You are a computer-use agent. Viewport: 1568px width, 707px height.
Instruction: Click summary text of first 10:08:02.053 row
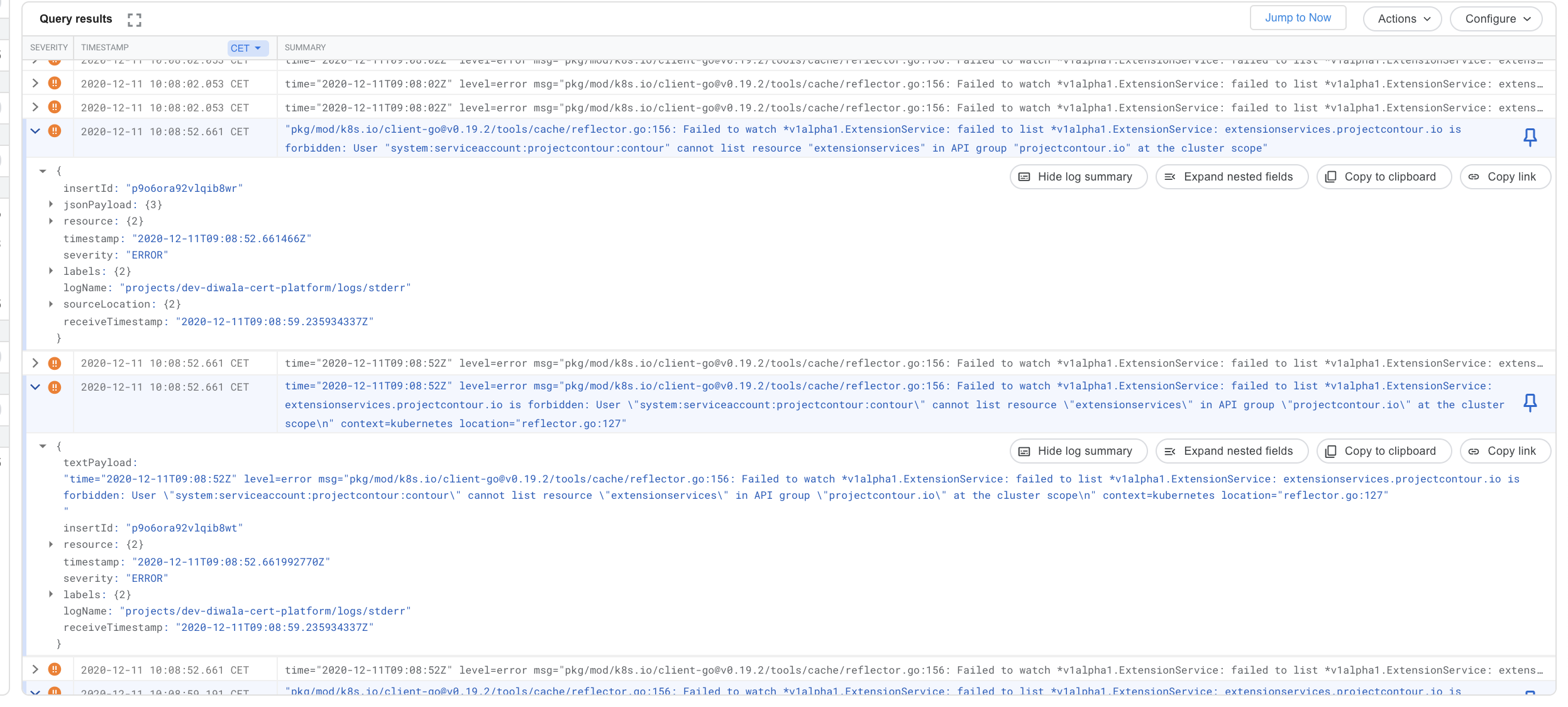pos(914,84)
